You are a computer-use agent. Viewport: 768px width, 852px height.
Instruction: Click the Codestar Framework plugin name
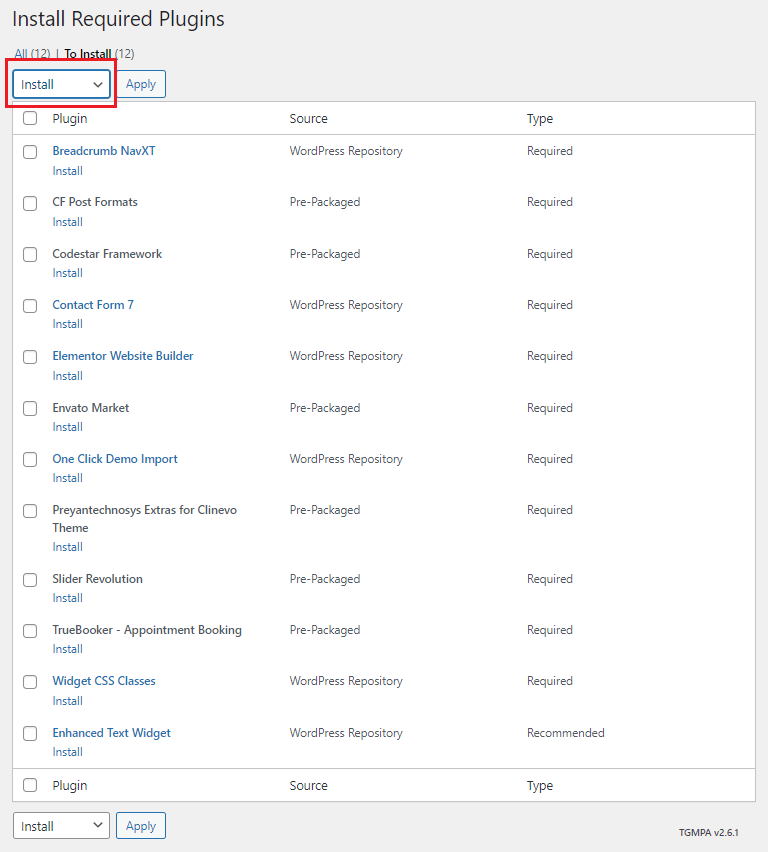(x=107, y=254)
